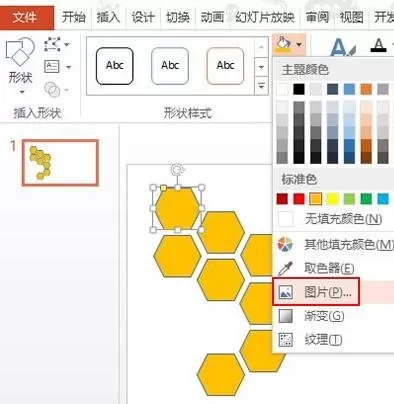Screen dimensions: 394x404
Task: Switch to the 开始 ribbon tab
Action: pyautogui.click(x=74, y=17)
